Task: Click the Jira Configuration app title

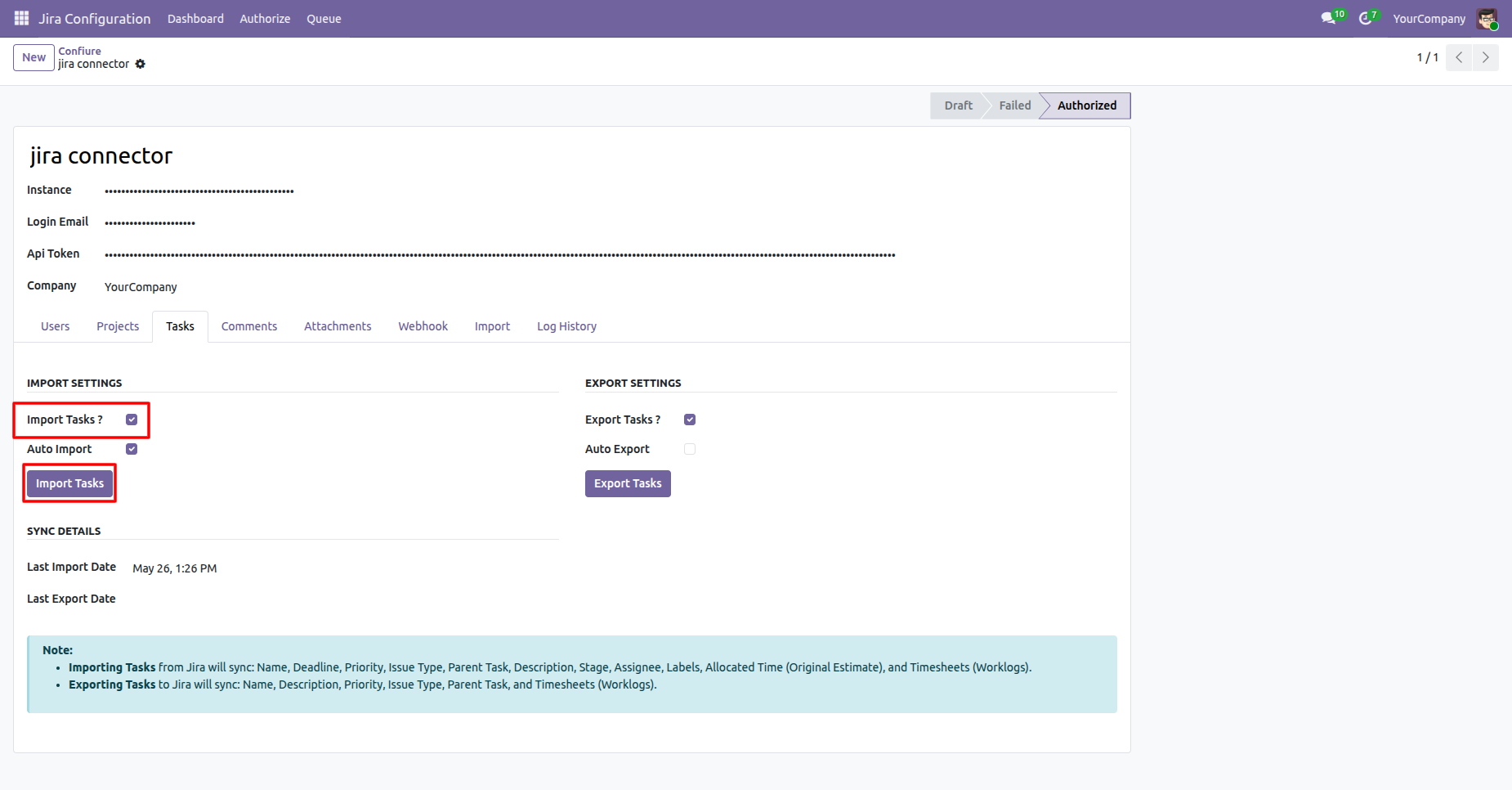Action: click(x=95, y=19)
